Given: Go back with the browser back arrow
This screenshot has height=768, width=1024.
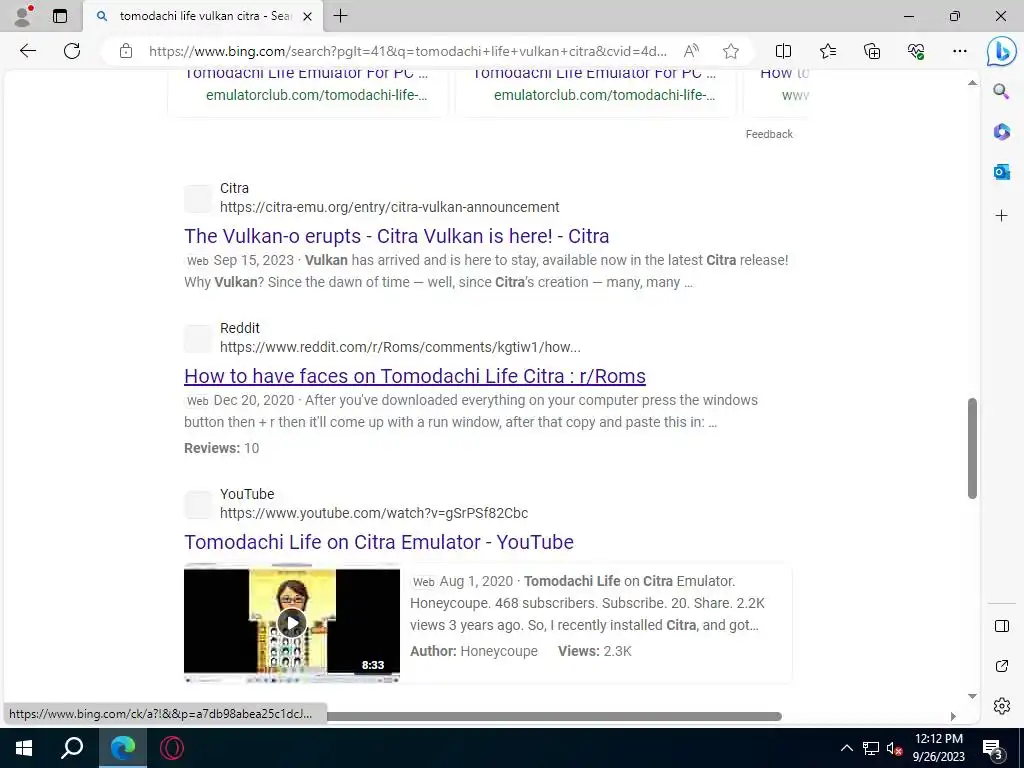Looking at the screenshot, I should 27,51.
